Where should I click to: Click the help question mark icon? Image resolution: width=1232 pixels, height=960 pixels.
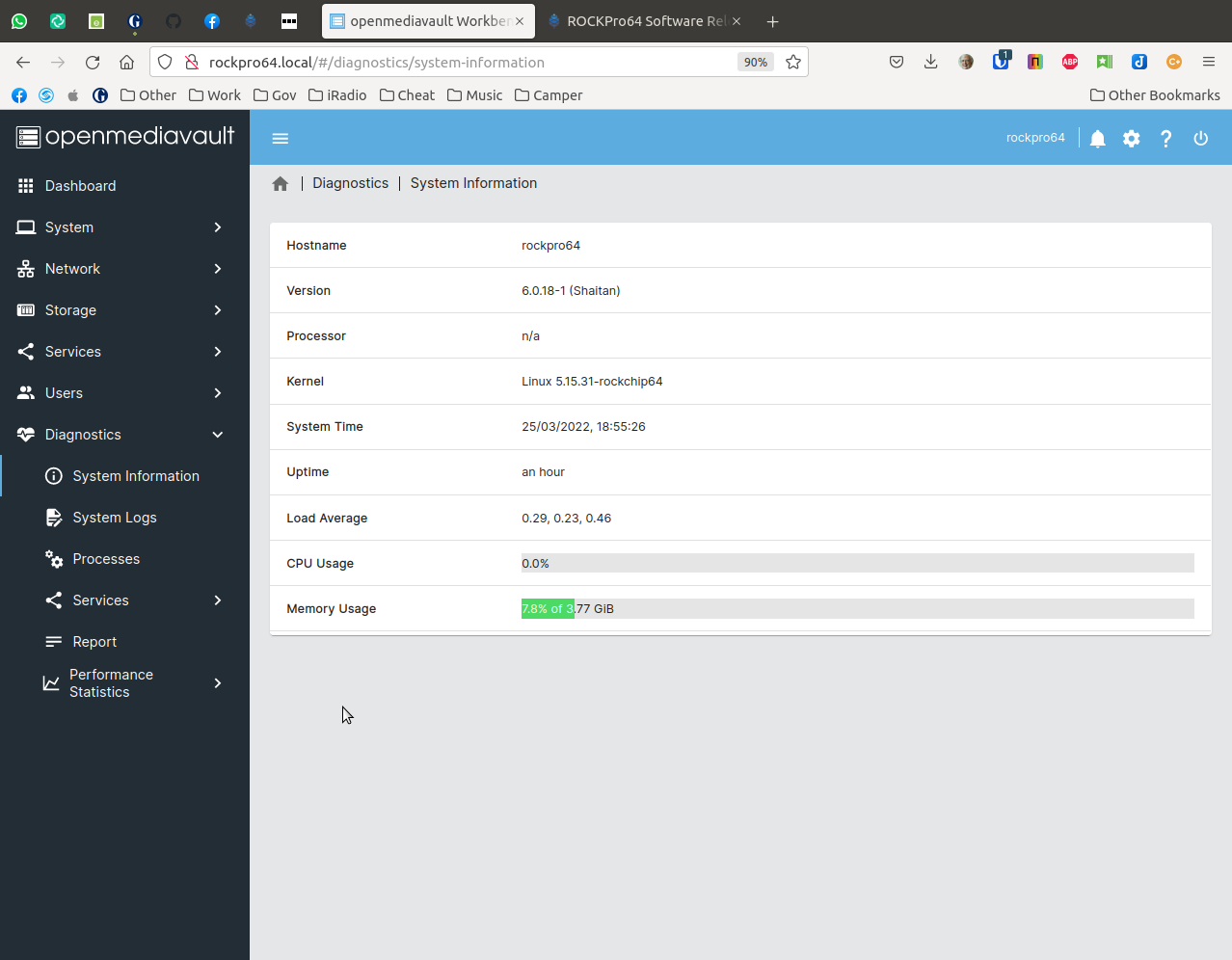click(x=1165, y=139)
